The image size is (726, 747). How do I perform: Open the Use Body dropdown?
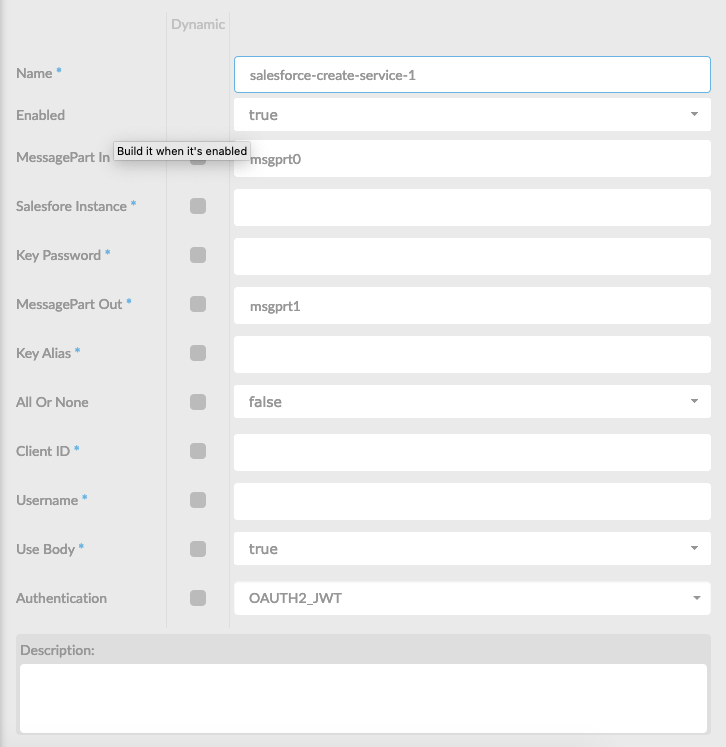tap(472, 549)
